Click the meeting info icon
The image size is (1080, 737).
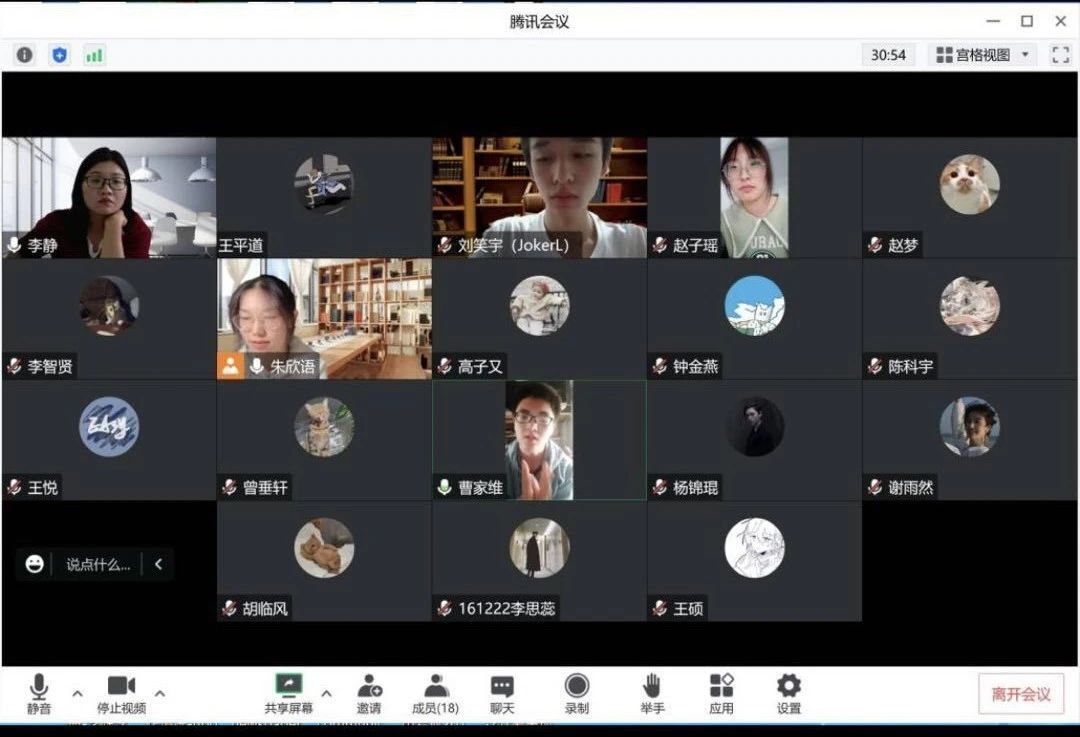pos(25,55)
